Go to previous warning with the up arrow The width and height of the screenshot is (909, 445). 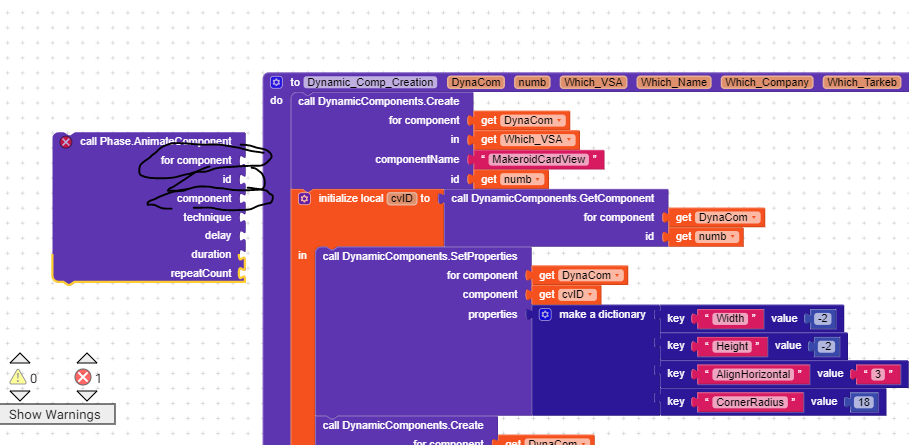(20, 359)
